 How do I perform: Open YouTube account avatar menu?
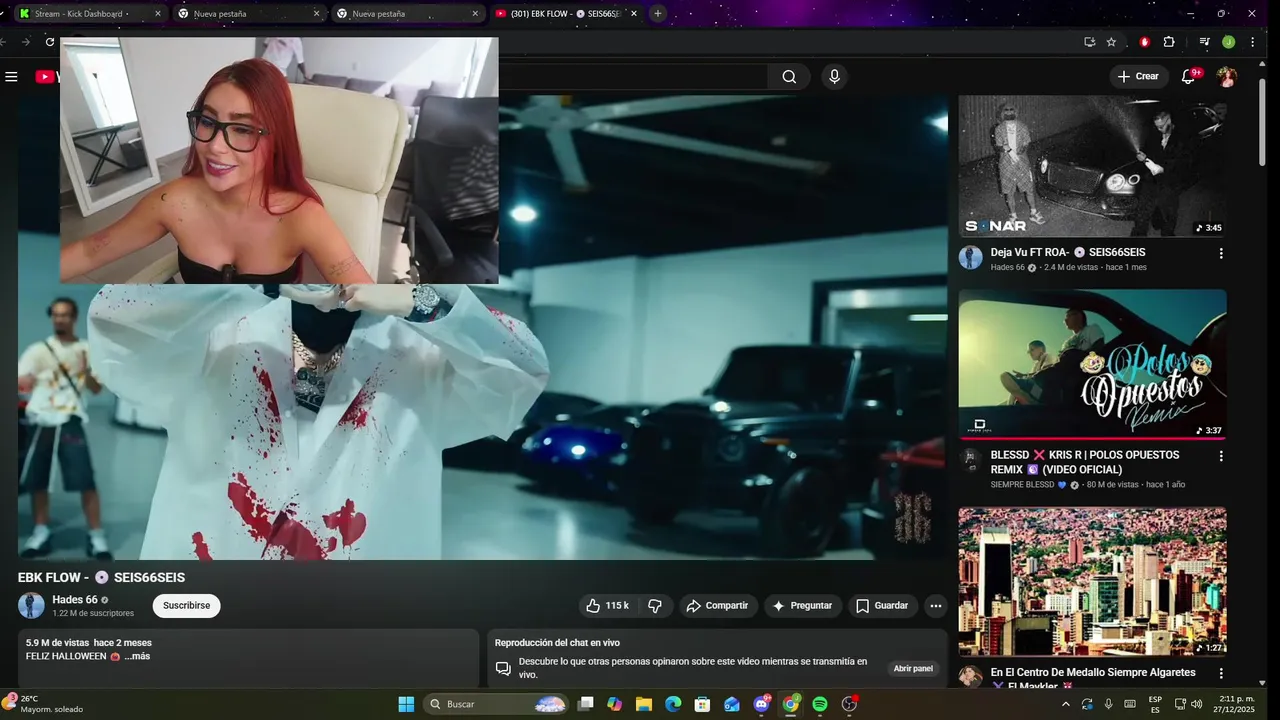click(1227, 77)
